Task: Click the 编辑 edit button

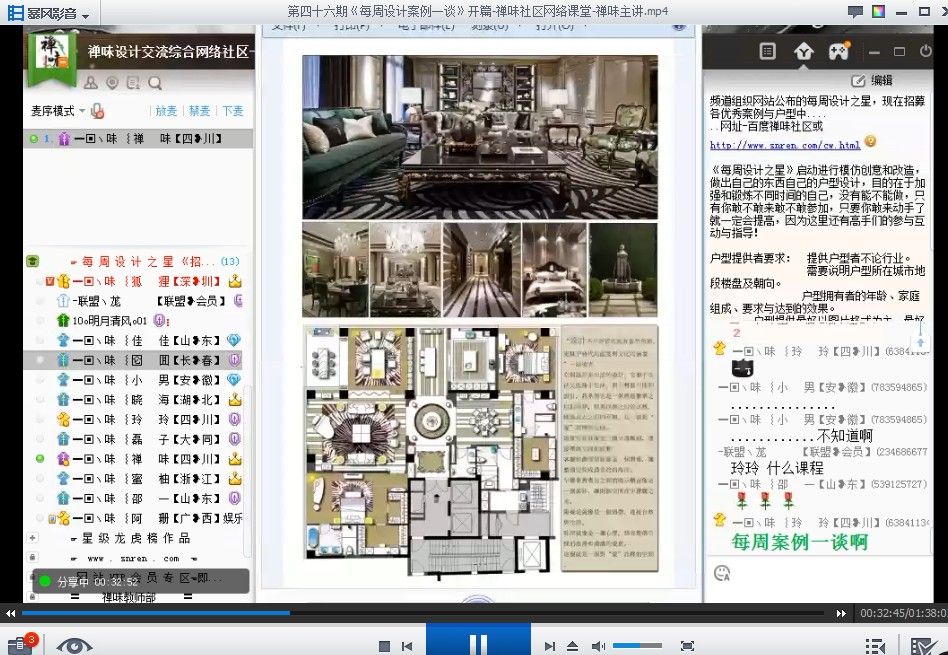Action: [872, 80]
